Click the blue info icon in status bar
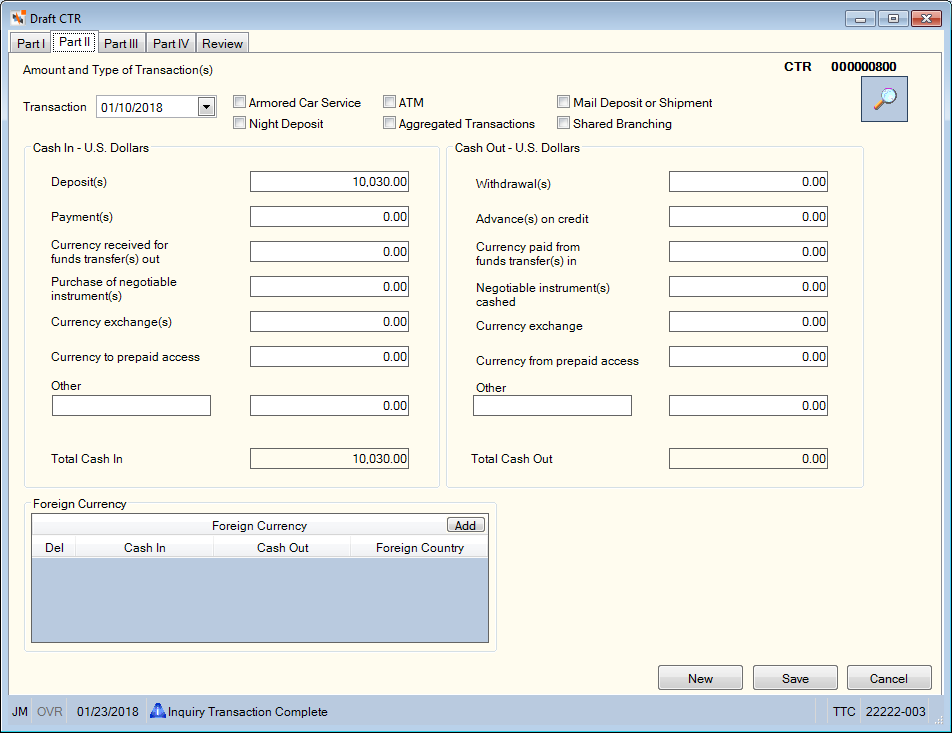 (x=157, y=711)
